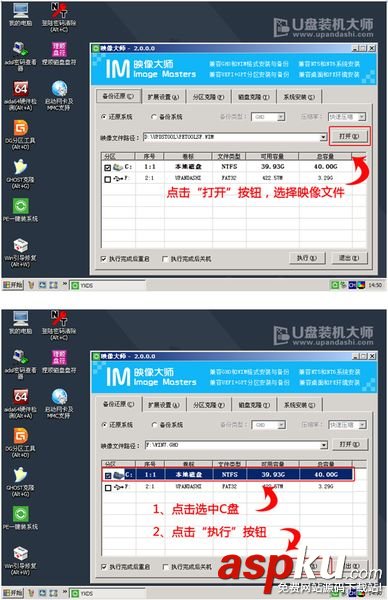The image size is (388, 600).
Task: Click first quick-launch icon beside Start in upper taskbar
Action: 31,285
